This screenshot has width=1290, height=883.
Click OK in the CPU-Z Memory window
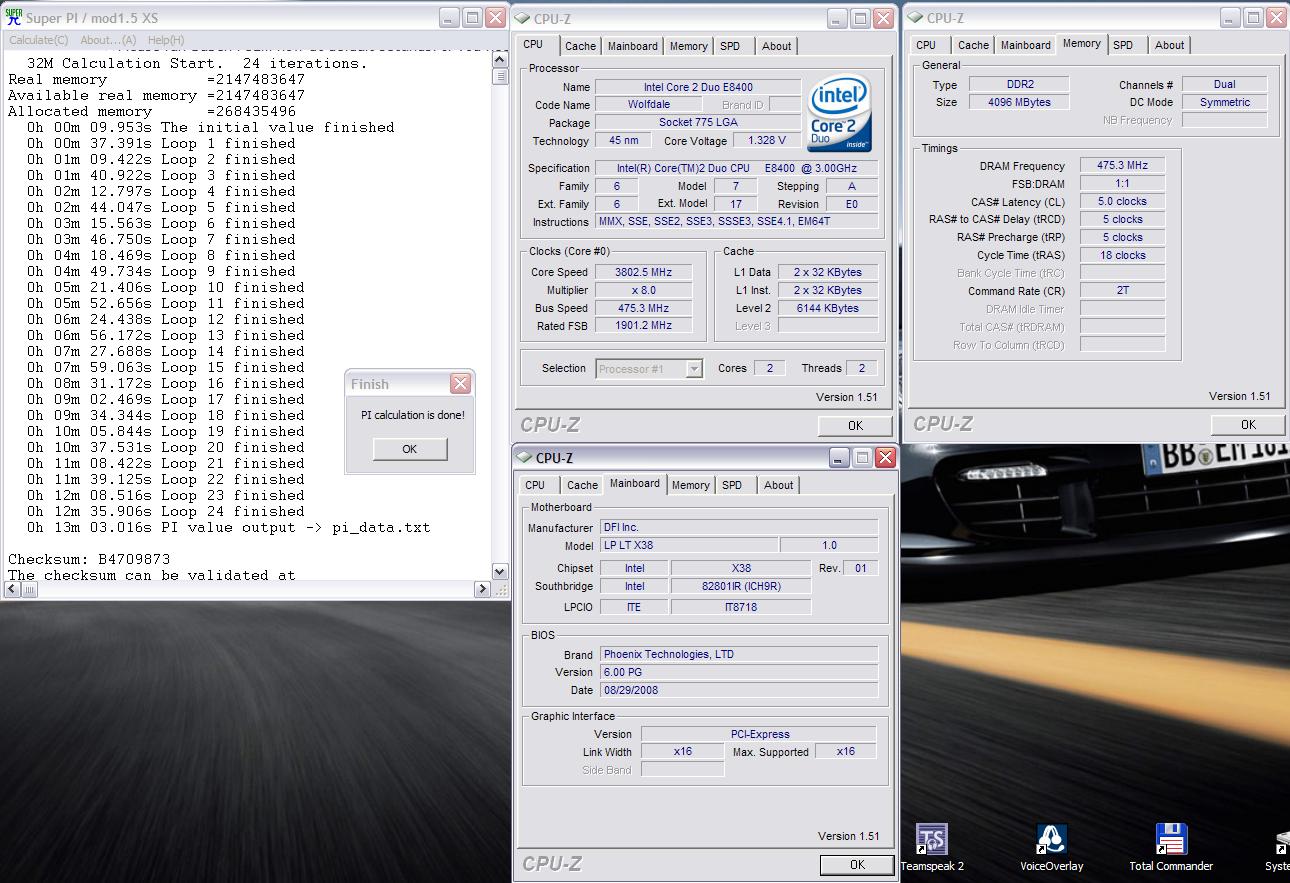(1248, 424)
